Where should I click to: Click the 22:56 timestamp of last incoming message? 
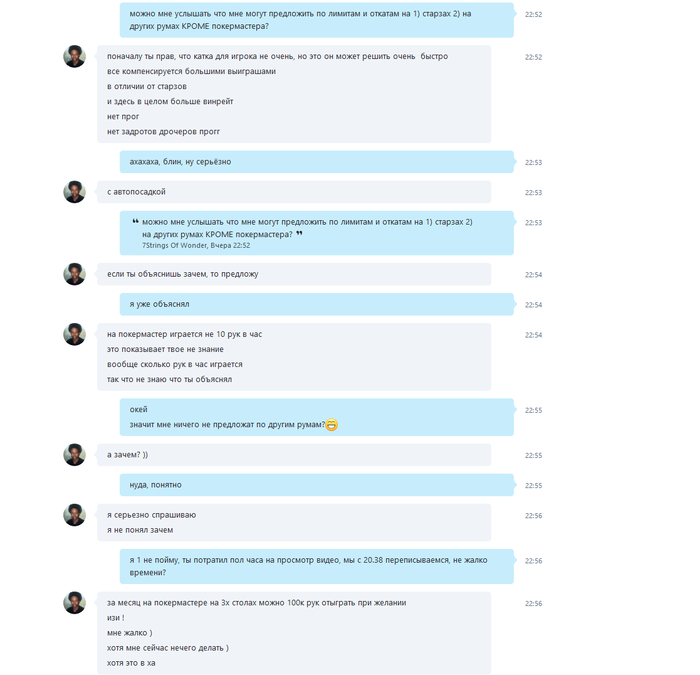pyautogui.click(x=533, y=604)
